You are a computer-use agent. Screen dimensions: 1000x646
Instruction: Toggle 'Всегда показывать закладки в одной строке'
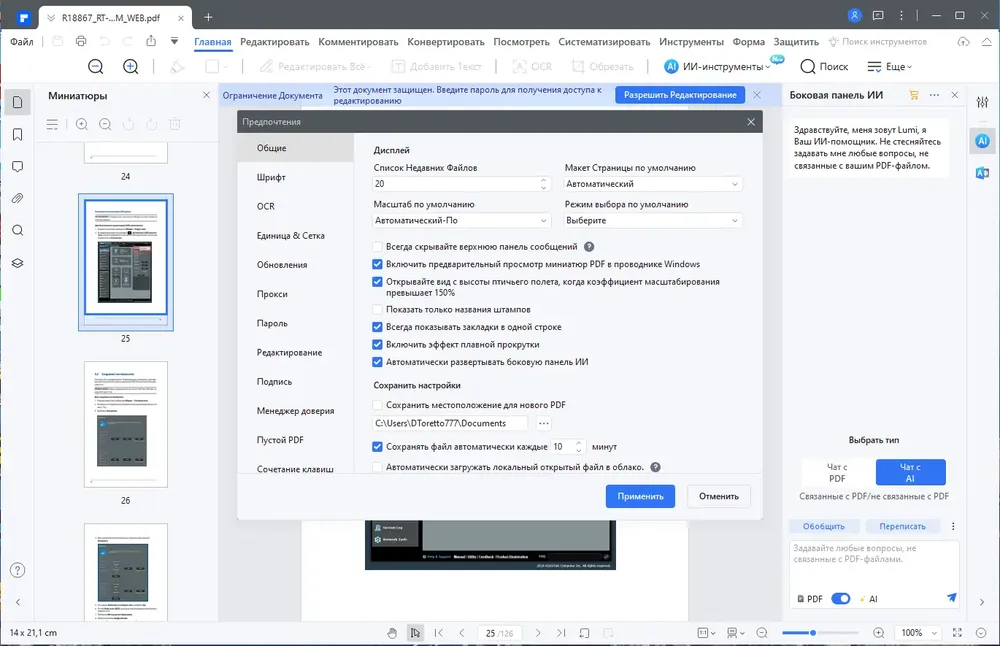pyautogui.click(x=377, y=327)
